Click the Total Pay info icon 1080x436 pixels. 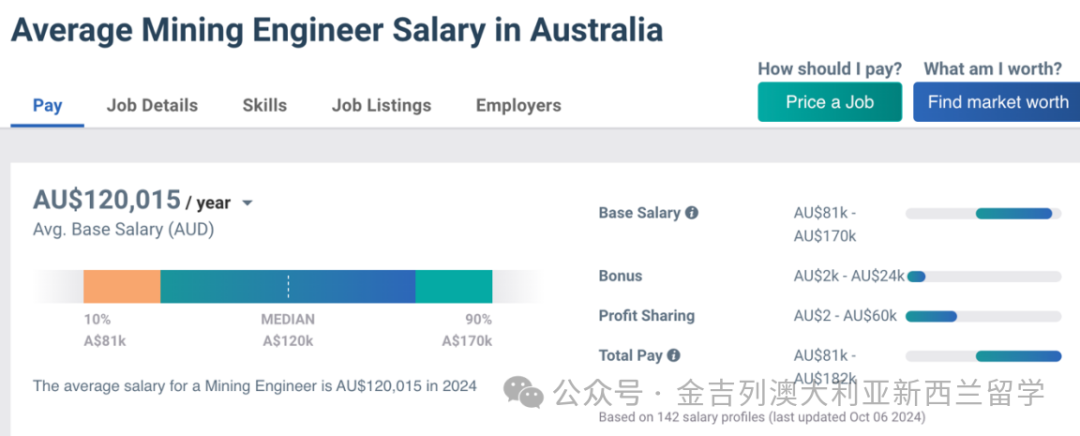pos(674,355)
